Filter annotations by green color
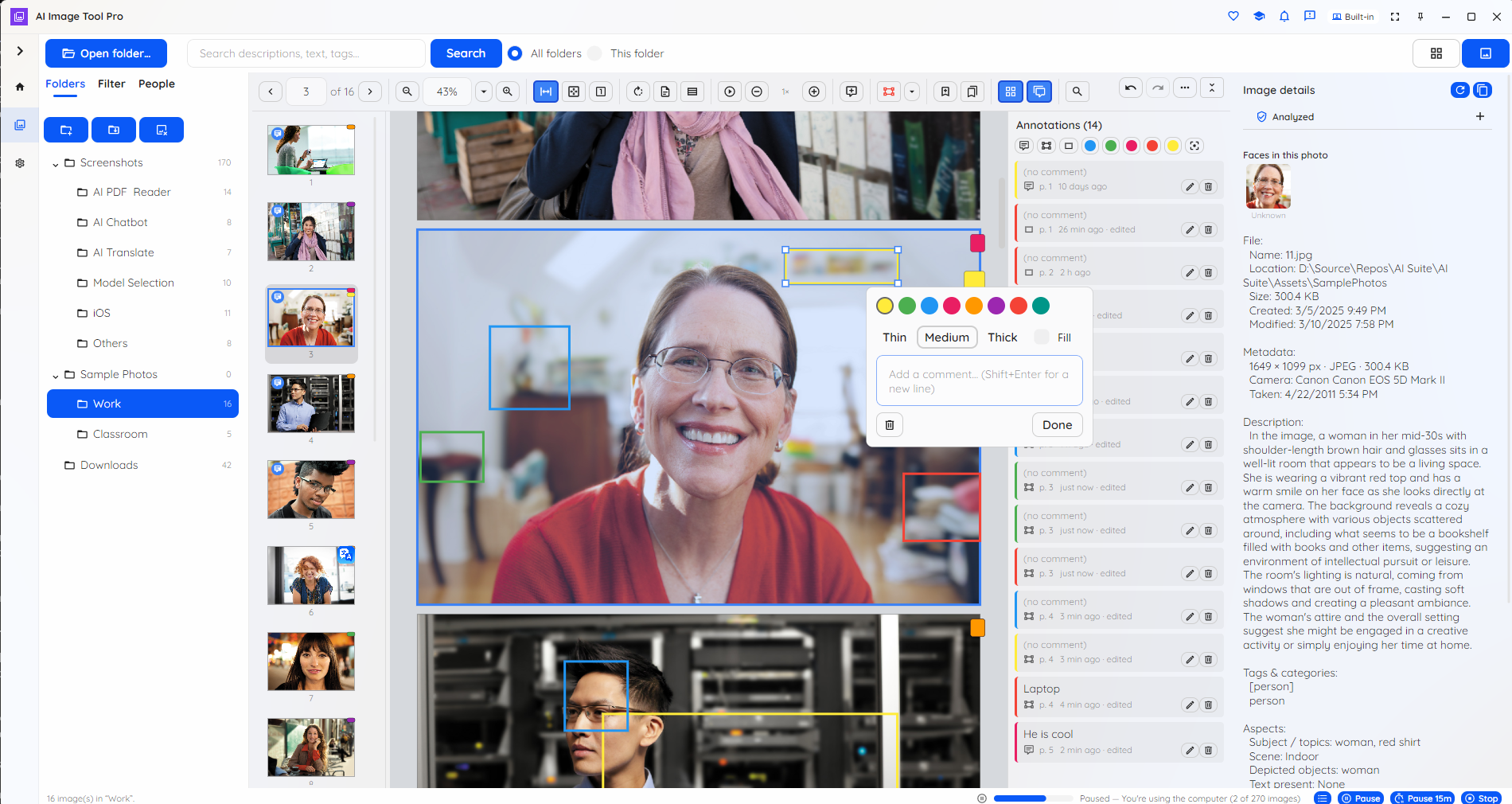1512x804 pixels. (x=1111, y=146)
